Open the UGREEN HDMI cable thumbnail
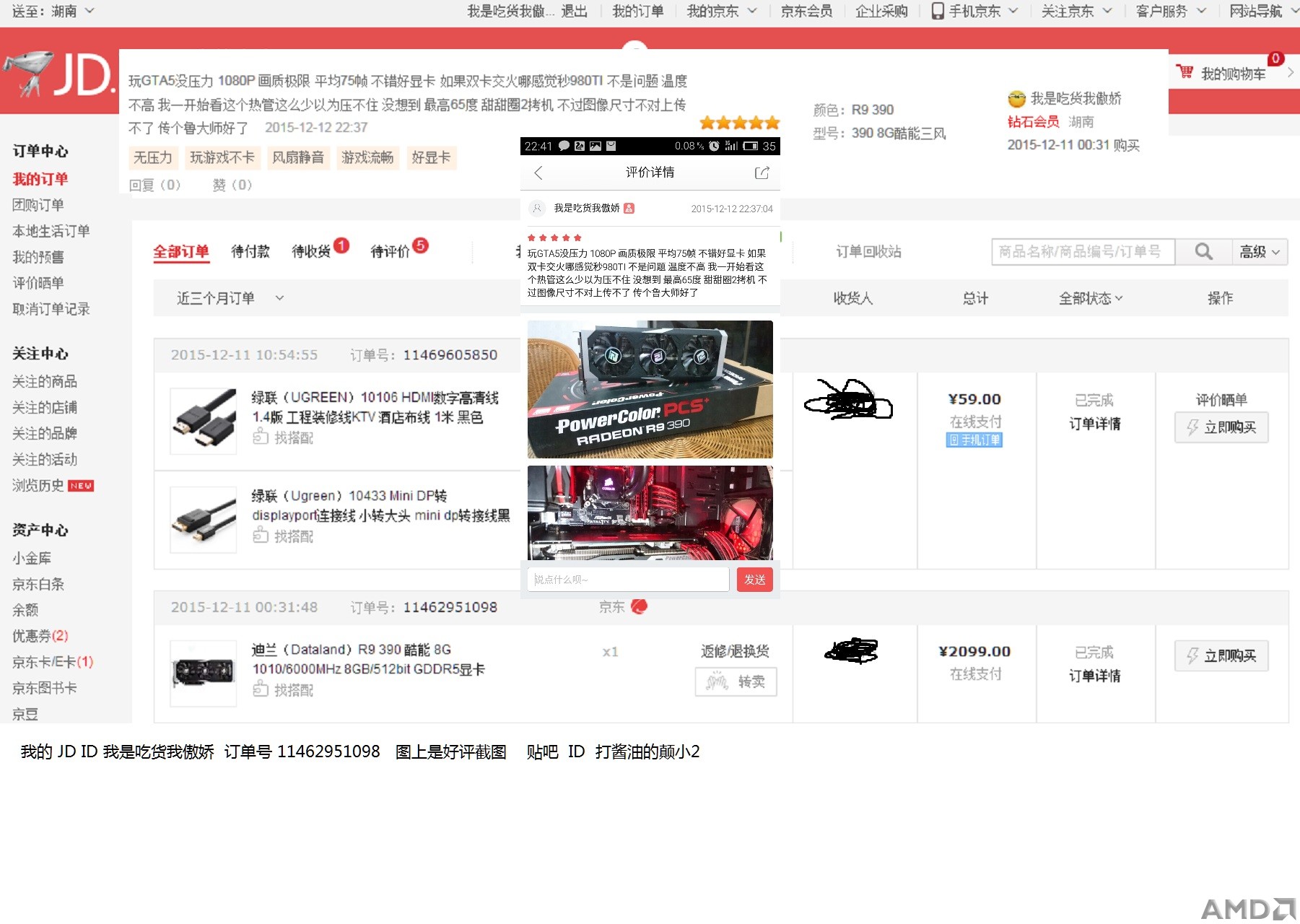Viewport: 1300px width, 924px height. coord(204,422)
